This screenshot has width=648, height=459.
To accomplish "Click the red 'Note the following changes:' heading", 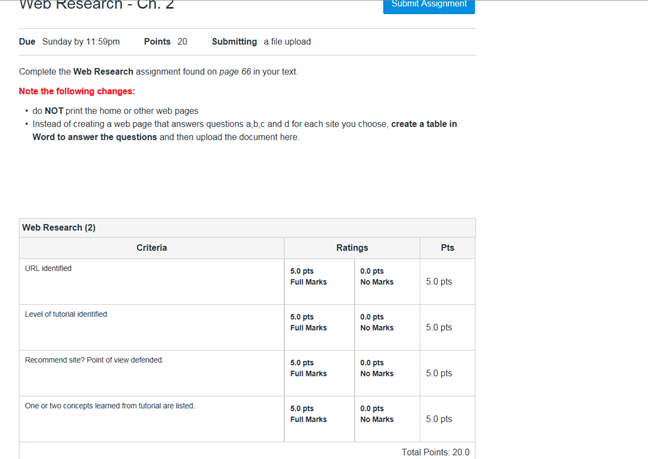I will pyautogui.click(x=77, y=91).
